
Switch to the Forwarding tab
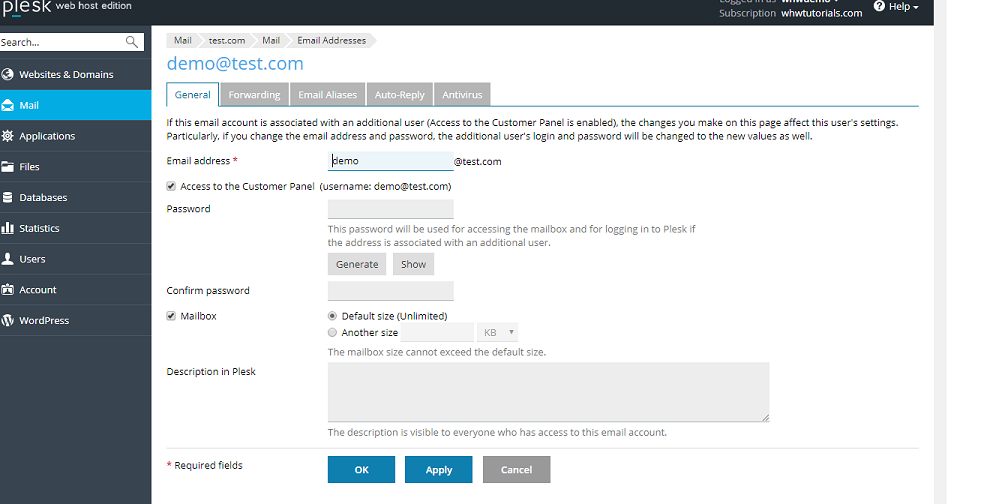254,95
